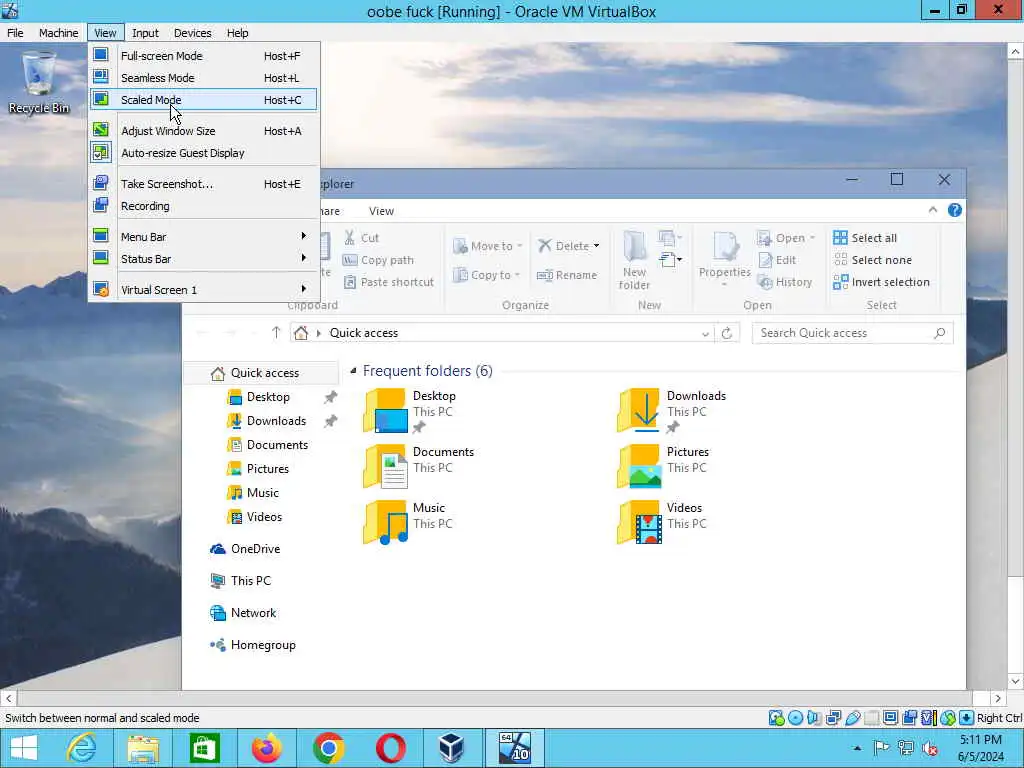Select Network in navigation pane
Screen dimensions: 1024x768
[243, 613]
